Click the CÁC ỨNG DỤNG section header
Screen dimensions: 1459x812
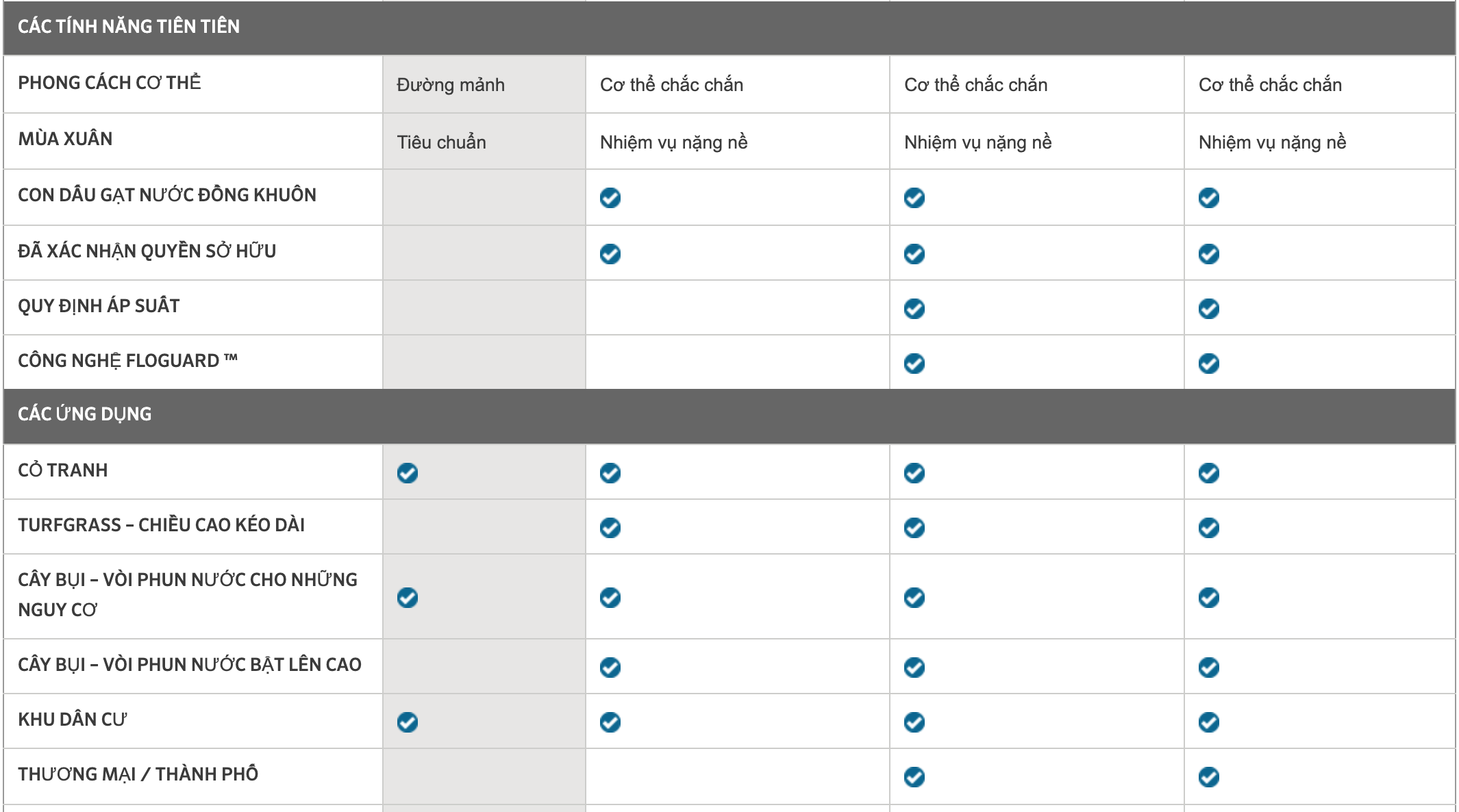(729, 416)
